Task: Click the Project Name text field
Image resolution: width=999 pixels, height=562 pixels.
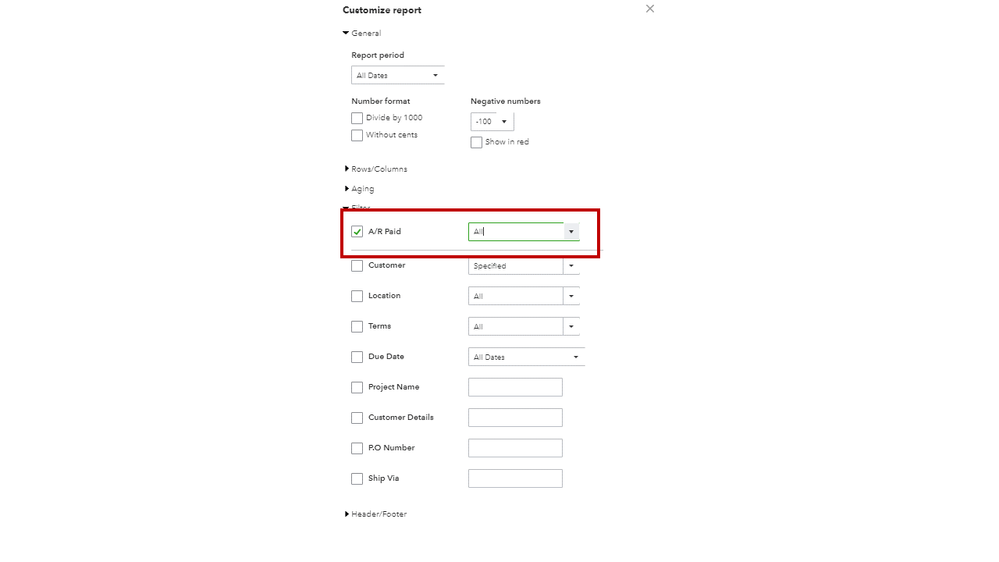Action: (515, 387)
